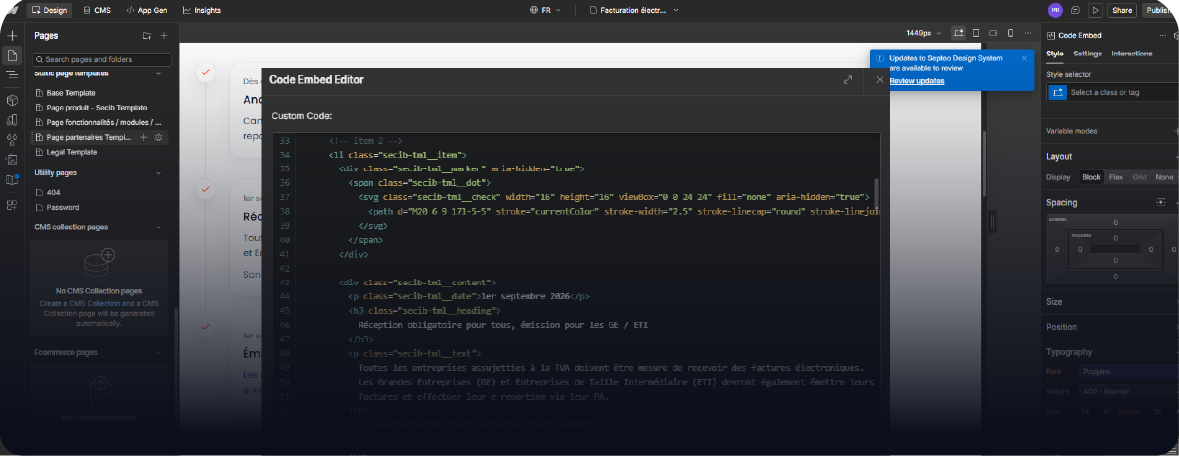Open the FR locale dropdown

pos(545,10)
